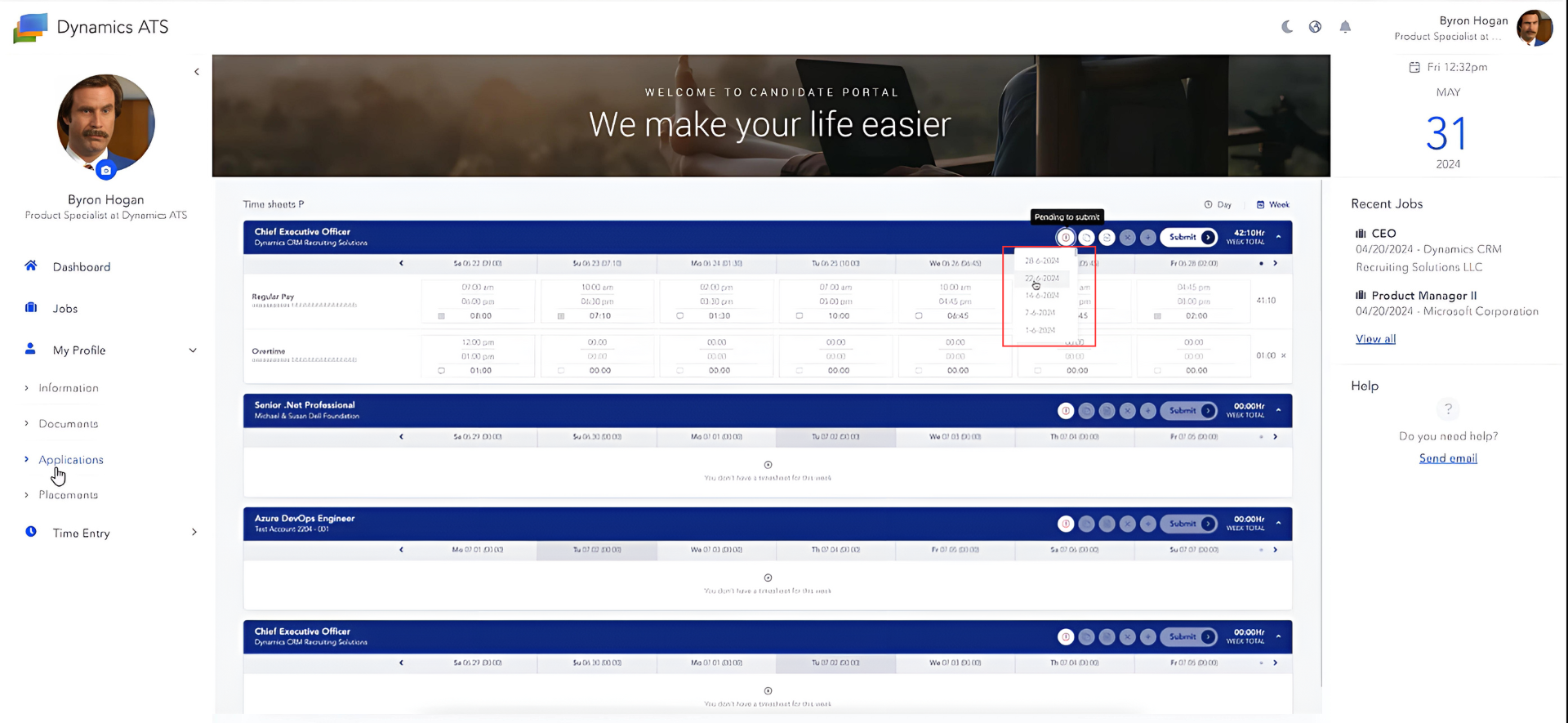Toggle dark mode with the moon icon
Screen dimensions: 1568x723
pos(1287,27)
